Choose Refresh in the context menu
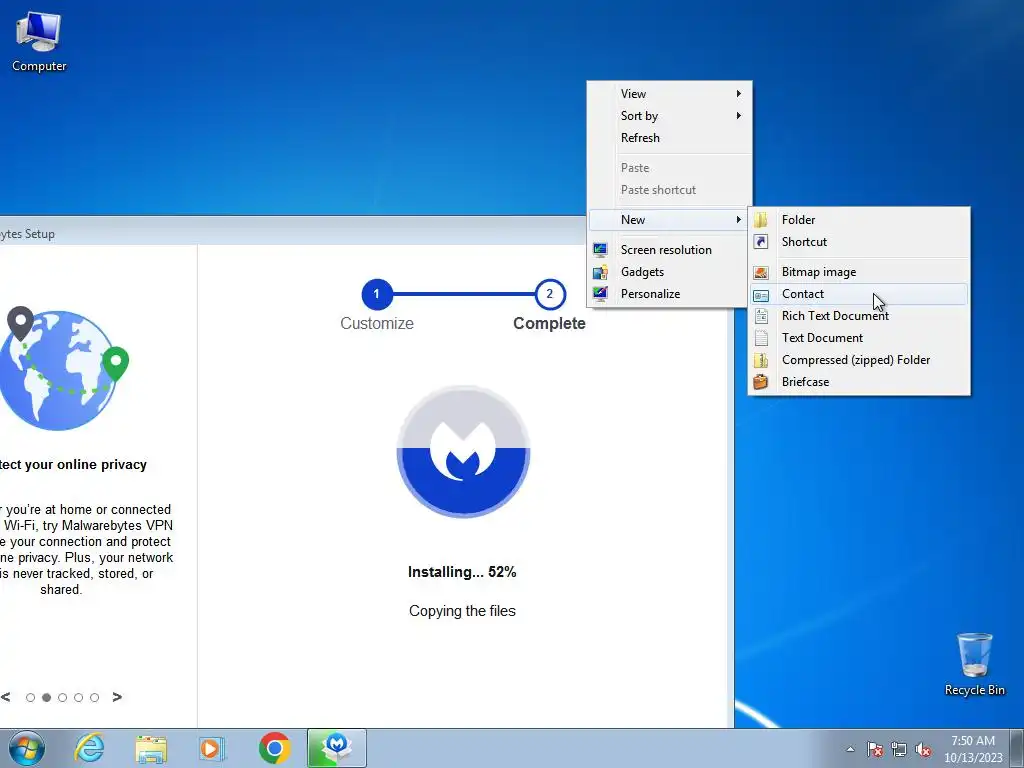 [669, 138]
